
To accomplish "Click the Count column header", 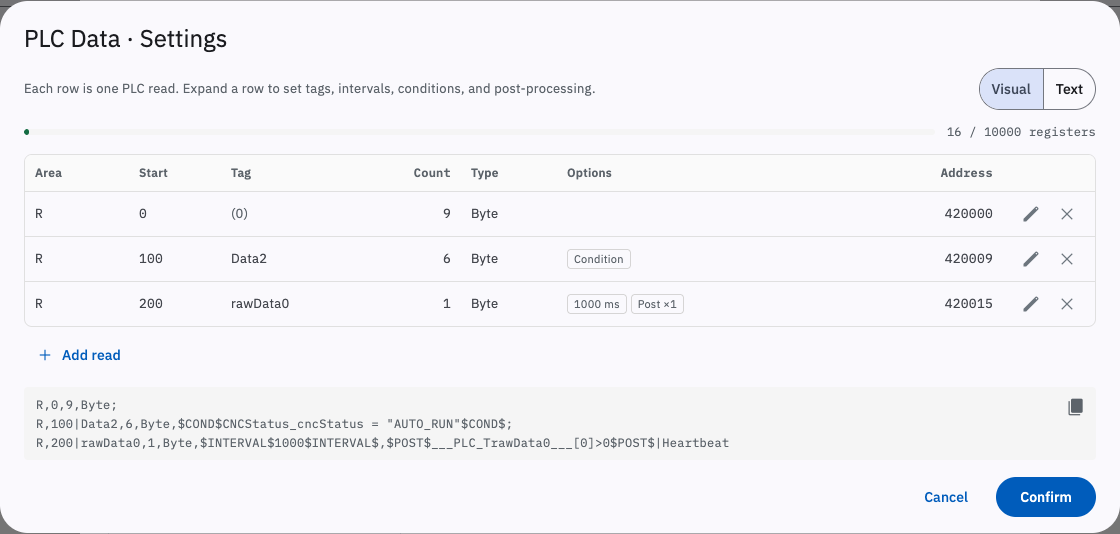I will (432, 173).
